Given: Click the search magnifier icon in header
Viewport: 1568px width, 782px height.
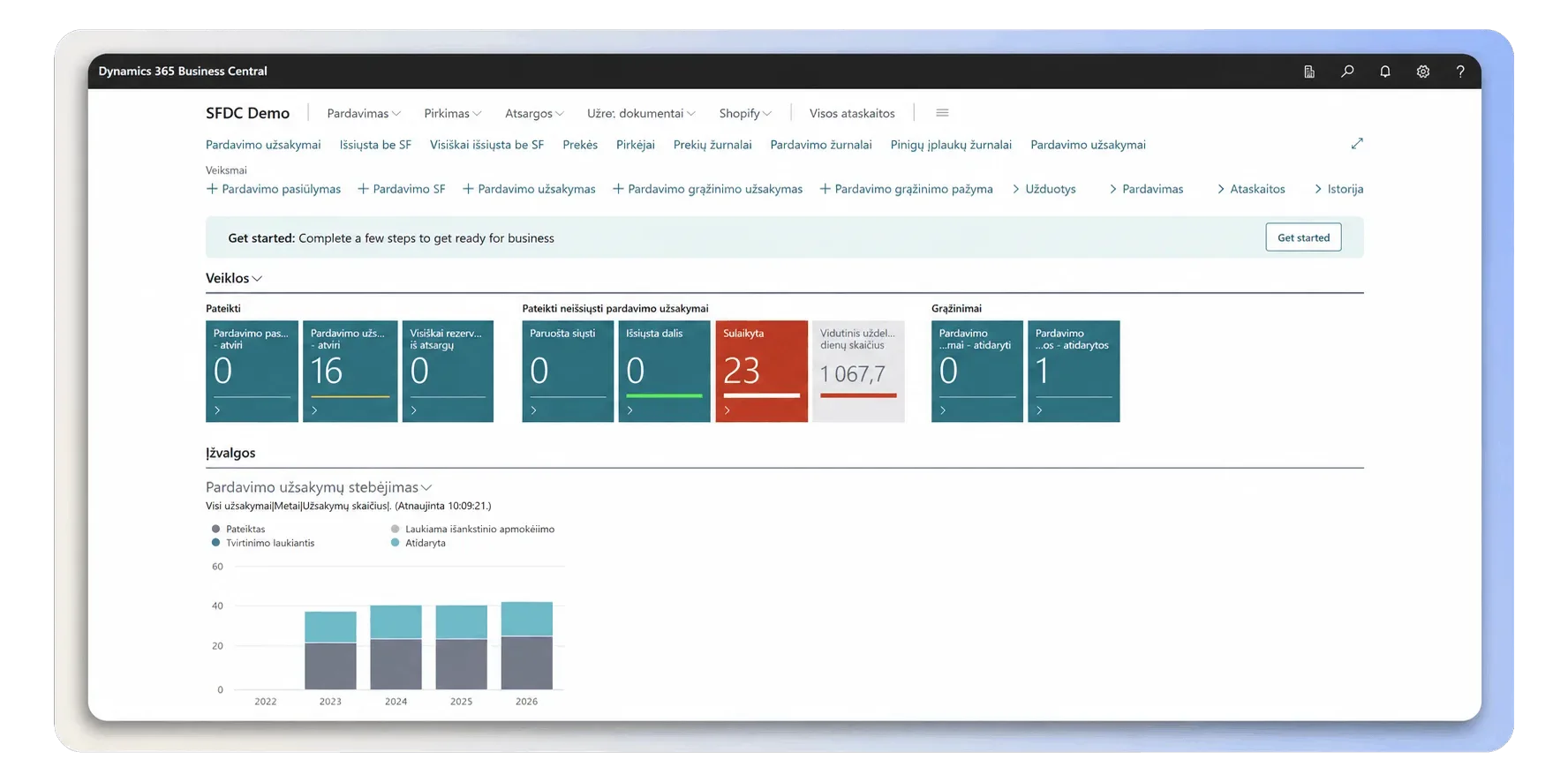Looking at the screenshot, I should pos(1347,71).
